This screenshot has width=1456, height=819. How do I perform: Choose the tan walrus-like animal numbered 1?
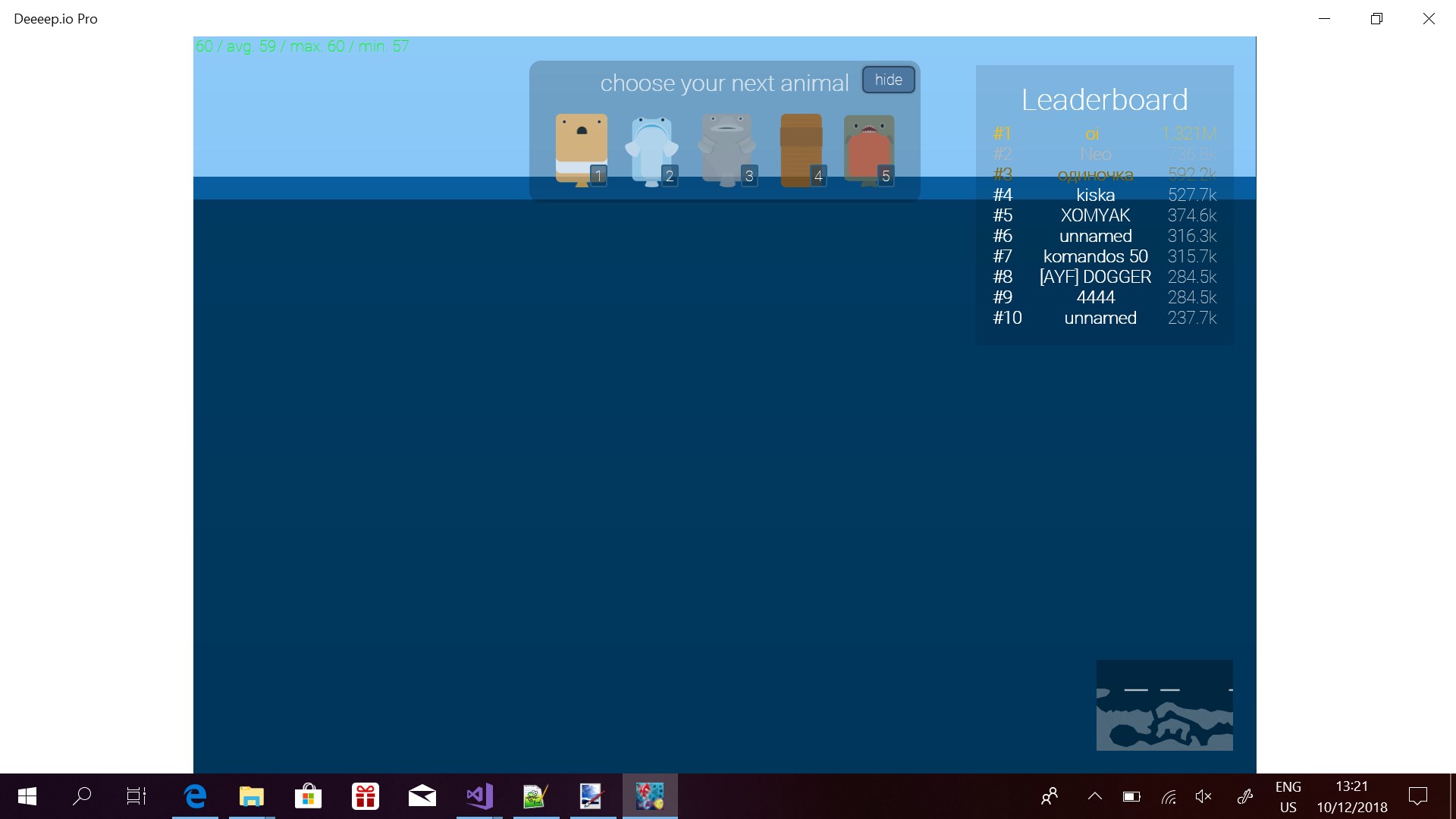pyautogui.click(x=581, y=149)
